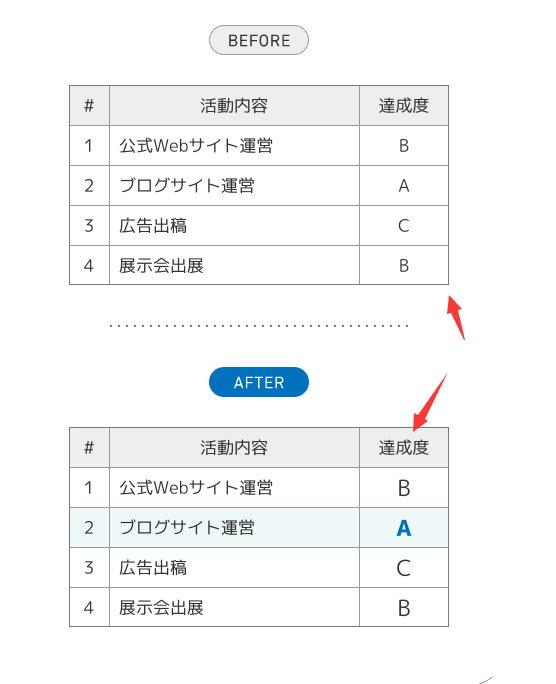Viewport: 556px width, 684px height.
Task: Select 達成度 header in AFTER table
Action: [404, 448]
